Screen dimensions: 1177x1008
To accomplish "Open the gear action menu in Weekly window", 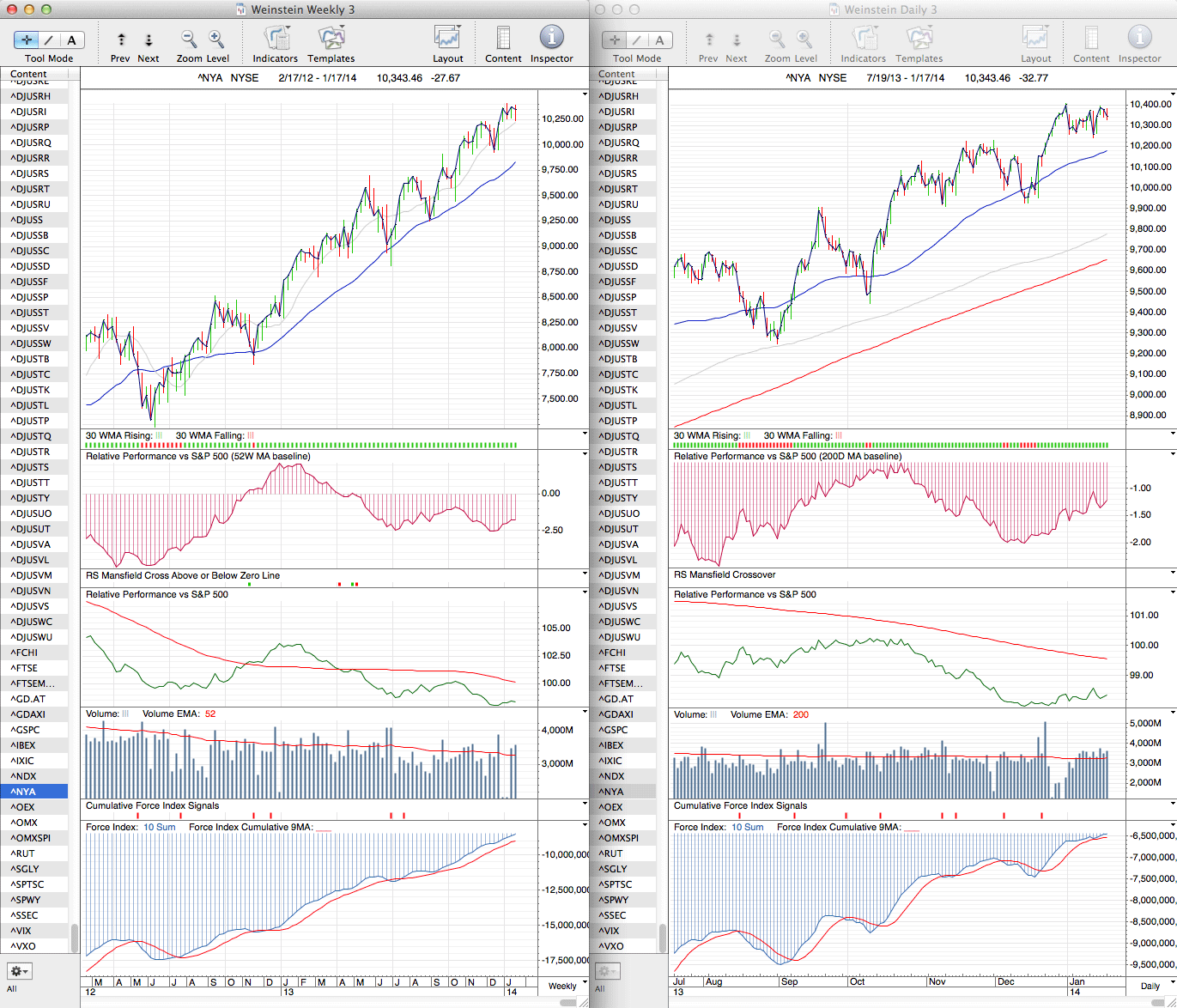I will click(19, 971).
